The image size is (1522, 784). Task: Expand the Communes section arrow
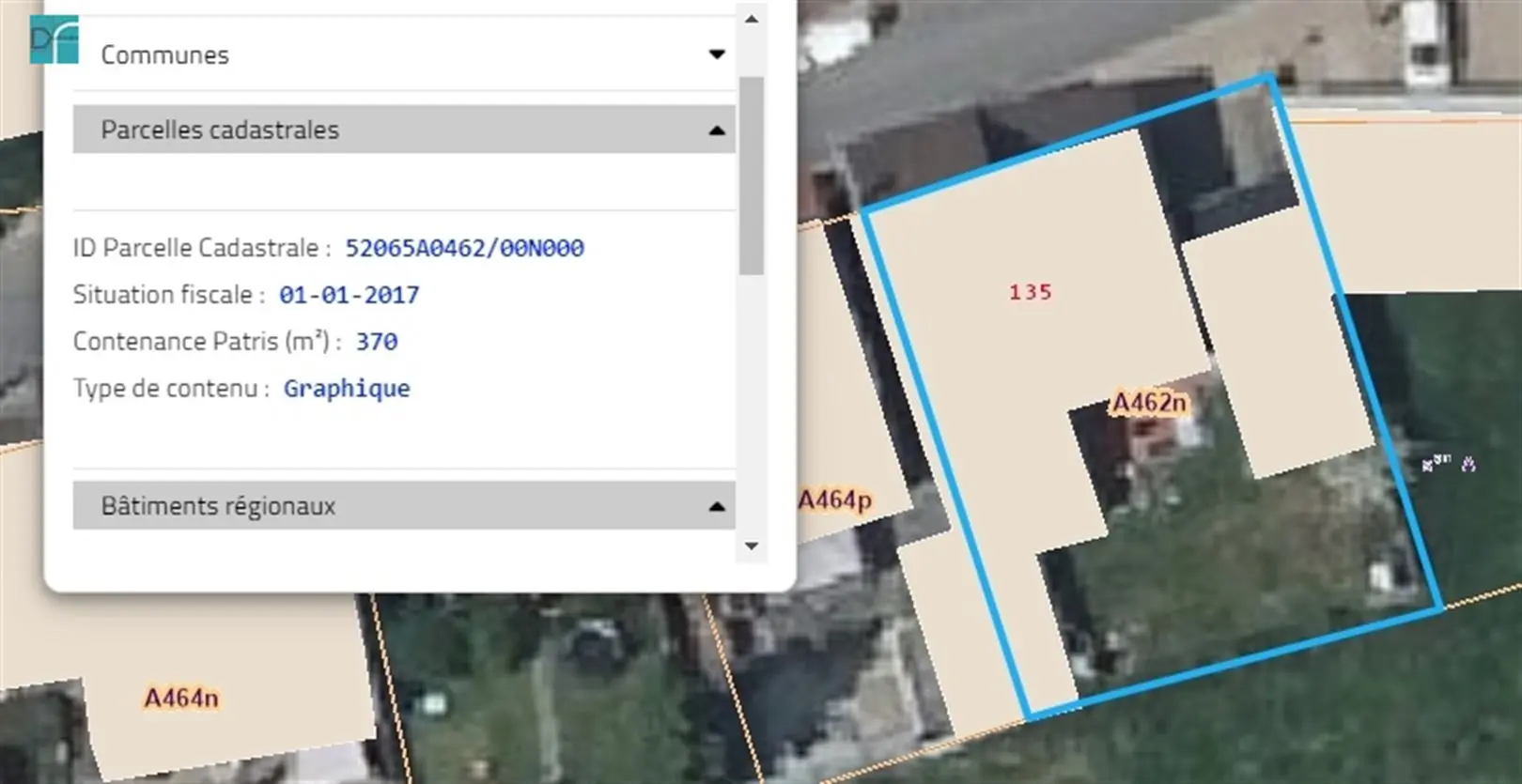click(717, 54)
